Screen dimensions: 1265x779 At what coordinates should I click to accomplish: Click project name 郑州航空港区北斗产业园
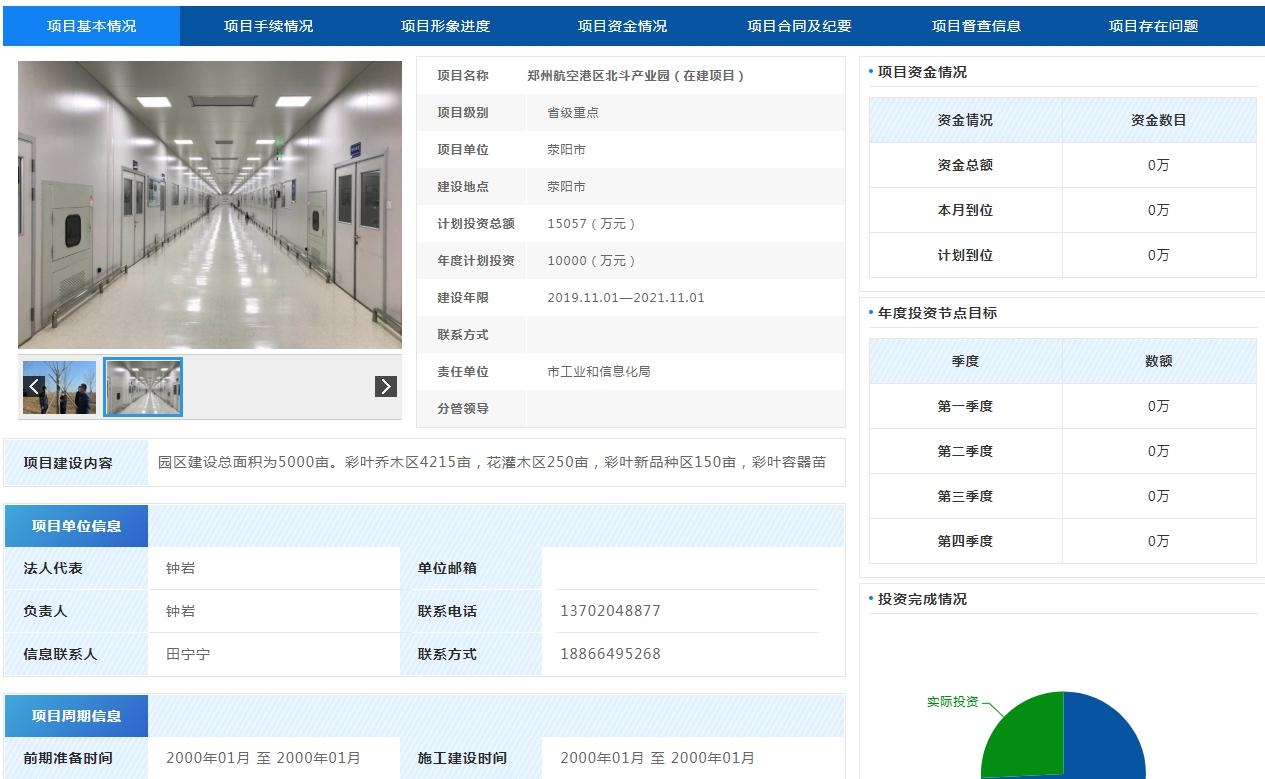pos(636,76)
